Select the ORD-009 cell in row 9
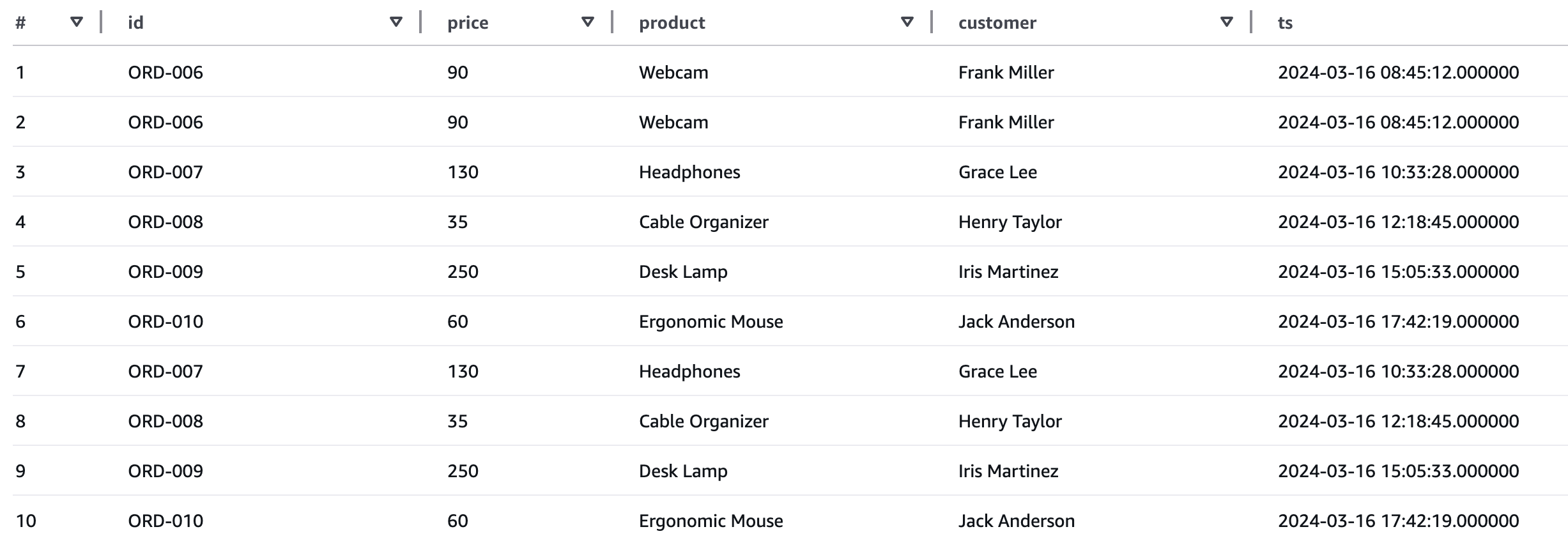This screenshot has width=1568, height=543. pos(165,471)
